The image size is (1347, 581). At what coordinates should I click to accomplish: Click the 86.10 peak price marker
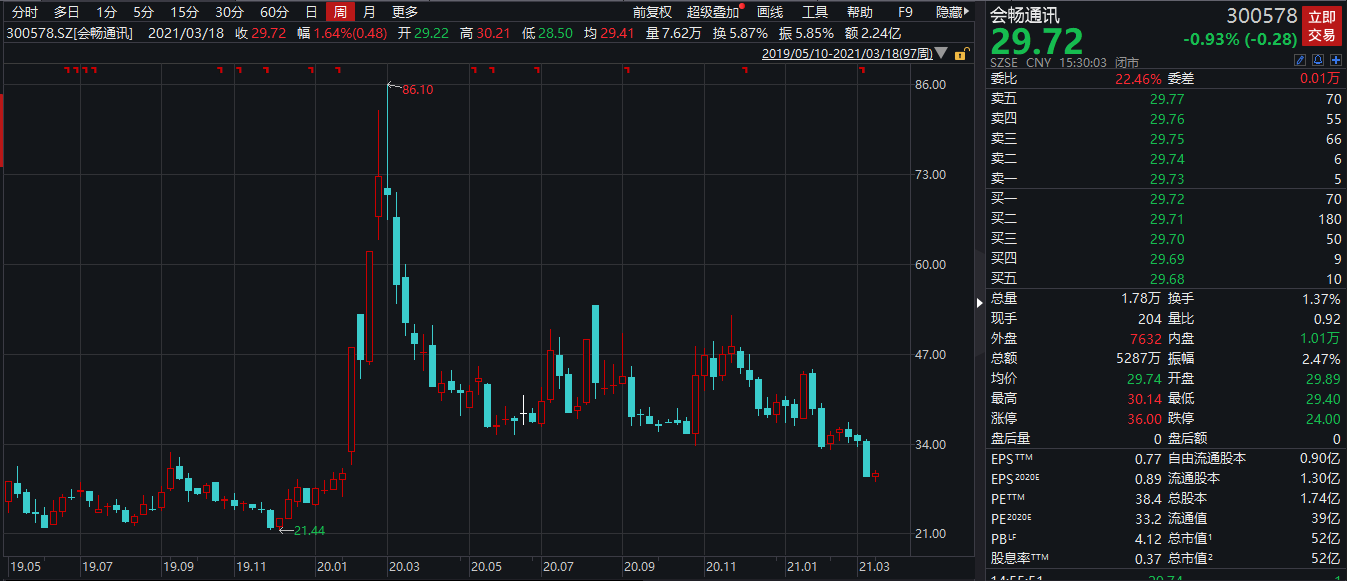(x=418, y=90)
